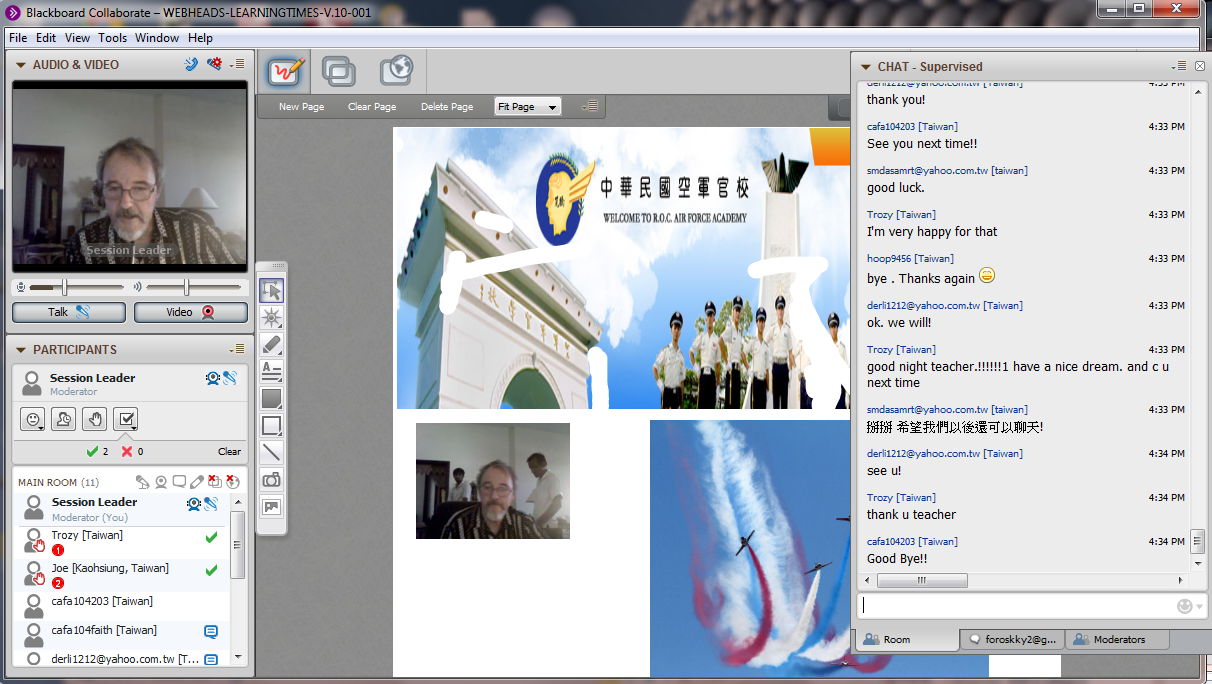Raise hand using the hand icon

tap(94, 419)
